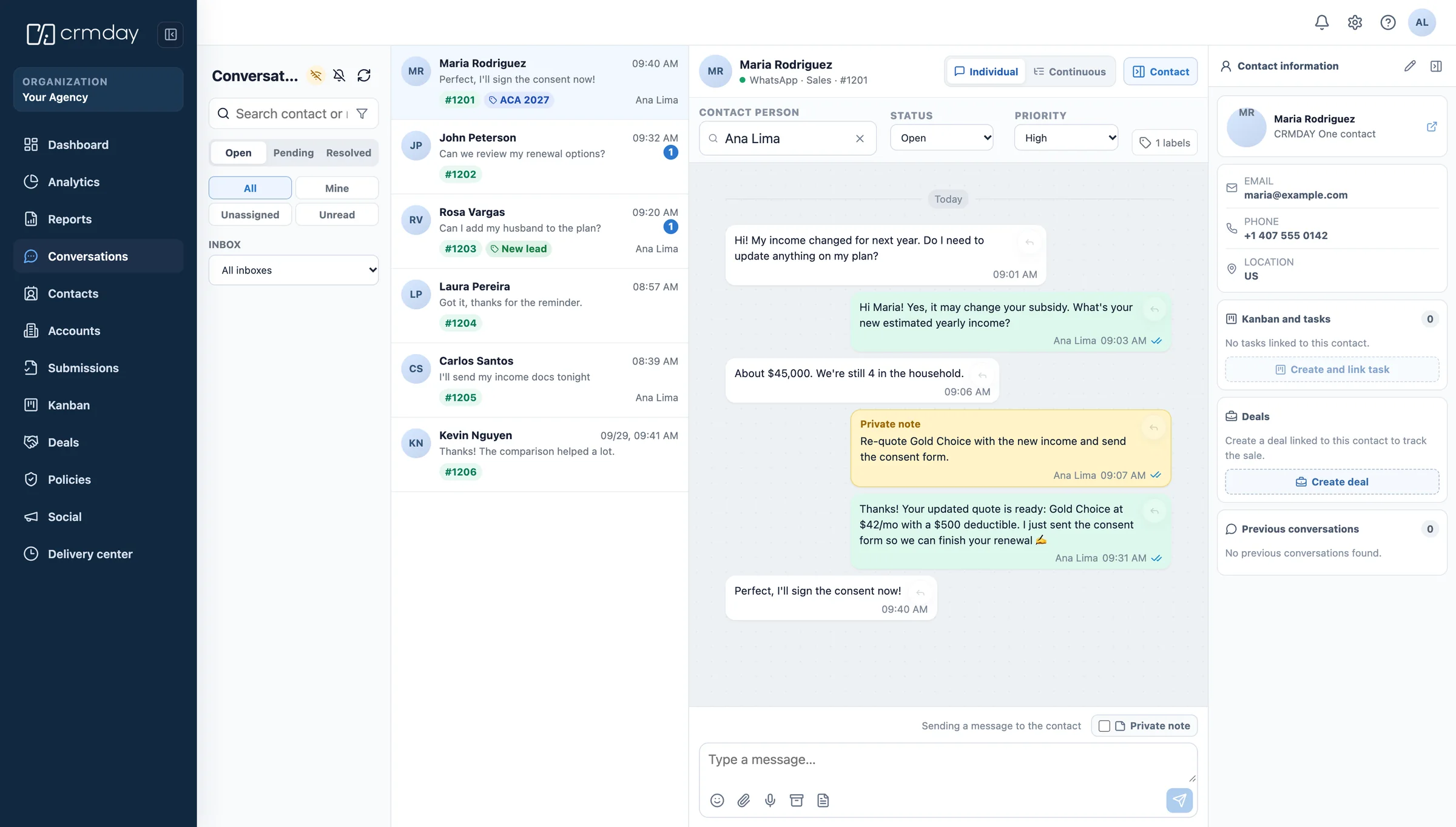Open the notifications bell
Image resolution: width=1456 pixels, height=827 pixels.
tap(1322, 22)
